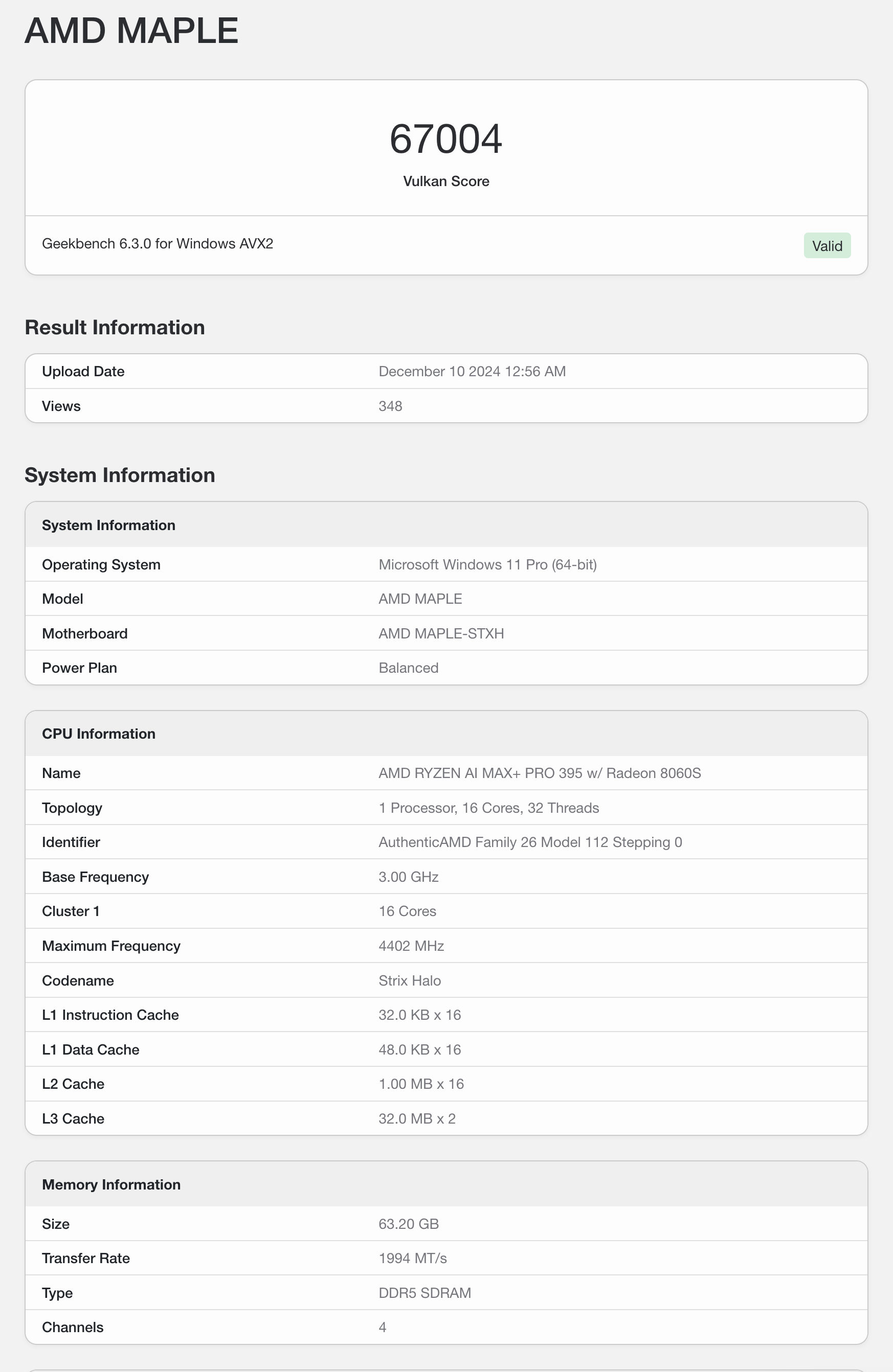This screenshot has width=893, height=1372.
Task: Click the AMD RYZEN AI MAX+ PRO 395 name
Action: (x=540, y=773)
